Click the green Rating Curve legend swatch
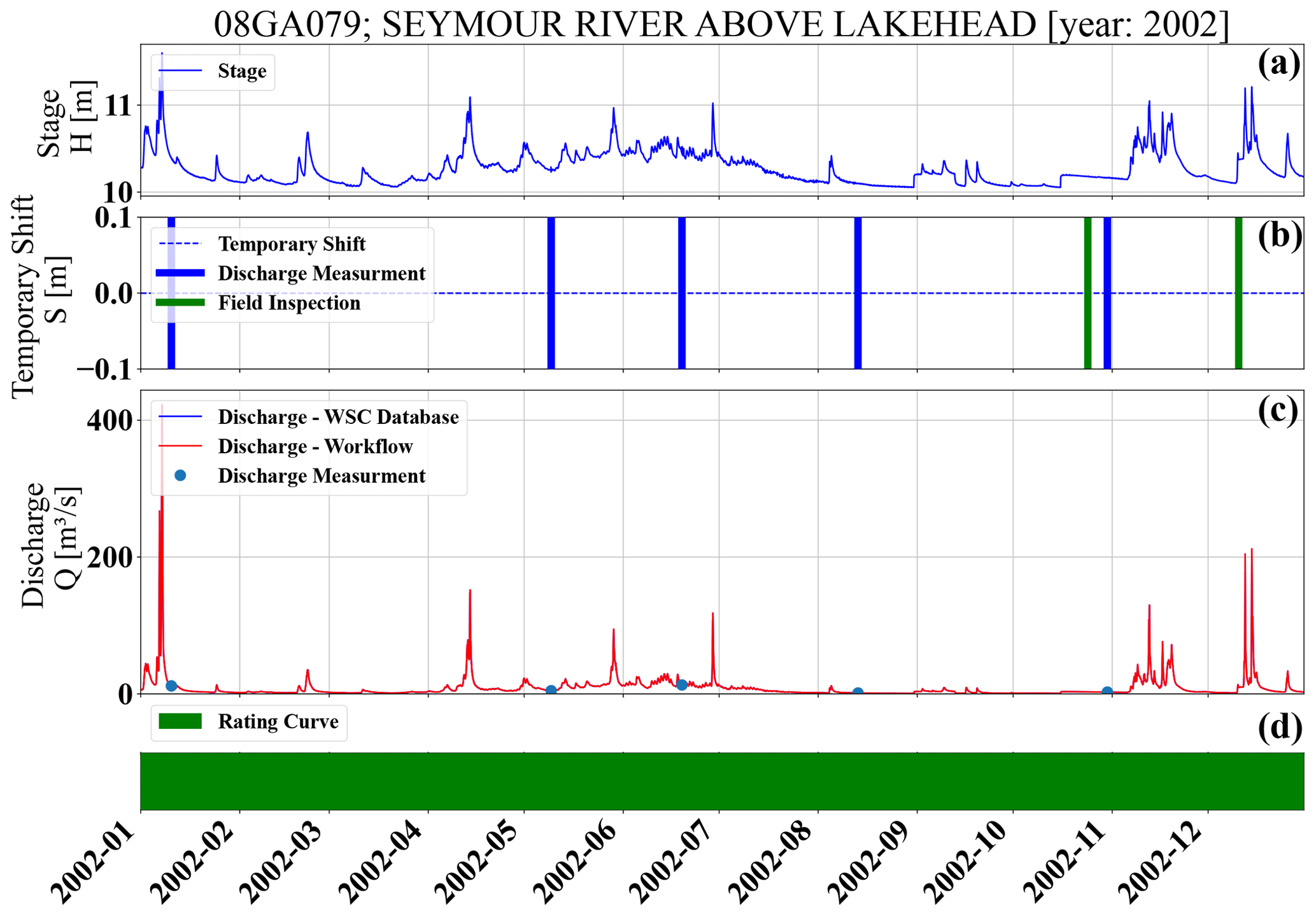Image resolution: width=1316 pixels, height=916 pixels. (x=181, y=722)
